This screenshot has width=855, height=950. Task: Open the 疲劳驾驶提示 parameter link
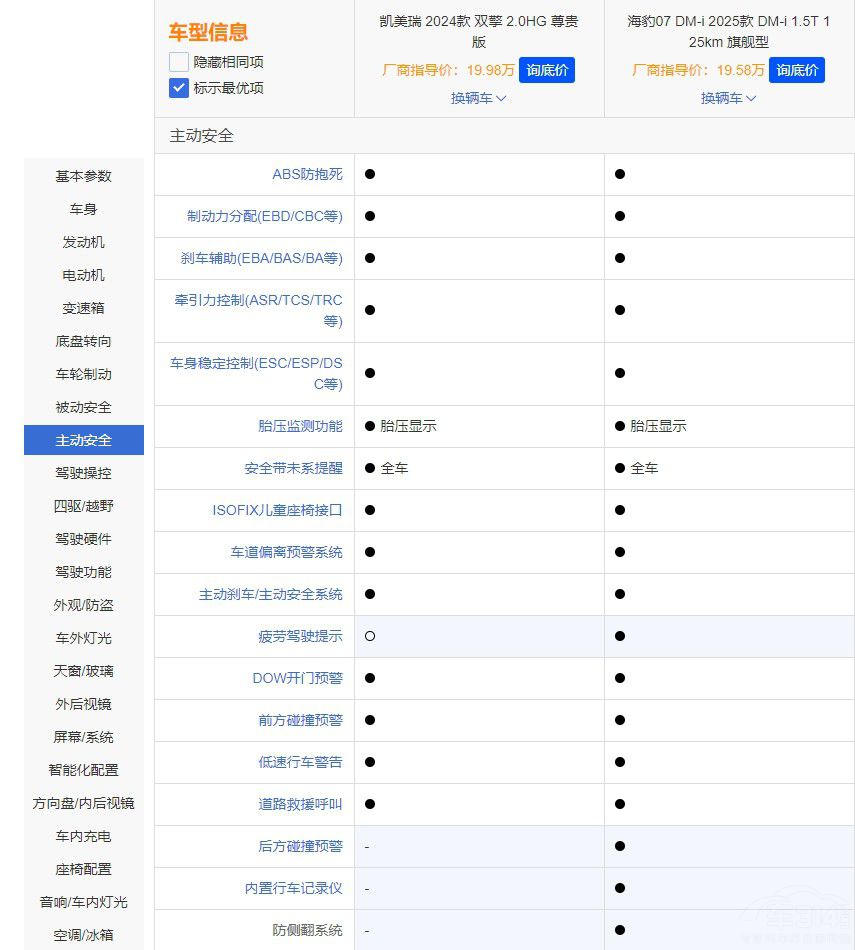pyautogui.click(x=300, y=636)
